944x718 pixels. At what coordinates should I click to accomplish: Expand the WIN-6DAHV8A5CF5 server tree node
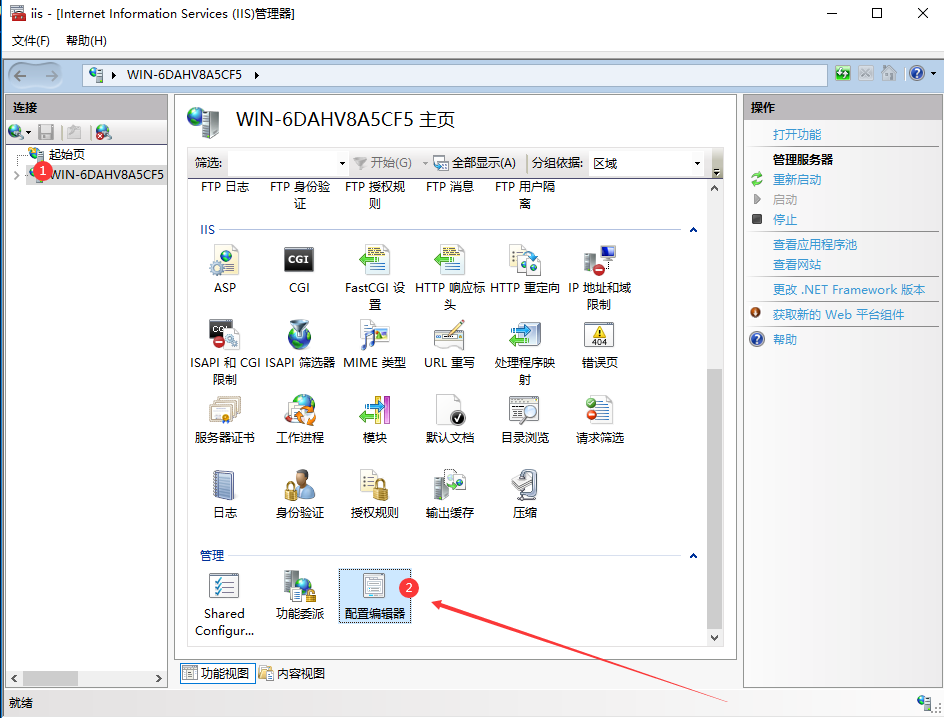point(15,175)
